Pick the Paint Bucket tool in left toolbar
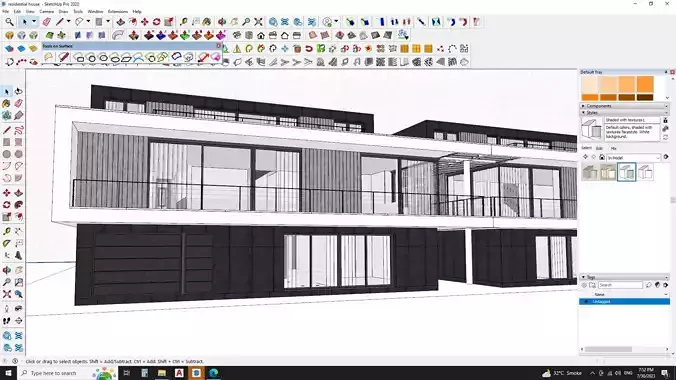 6,104
